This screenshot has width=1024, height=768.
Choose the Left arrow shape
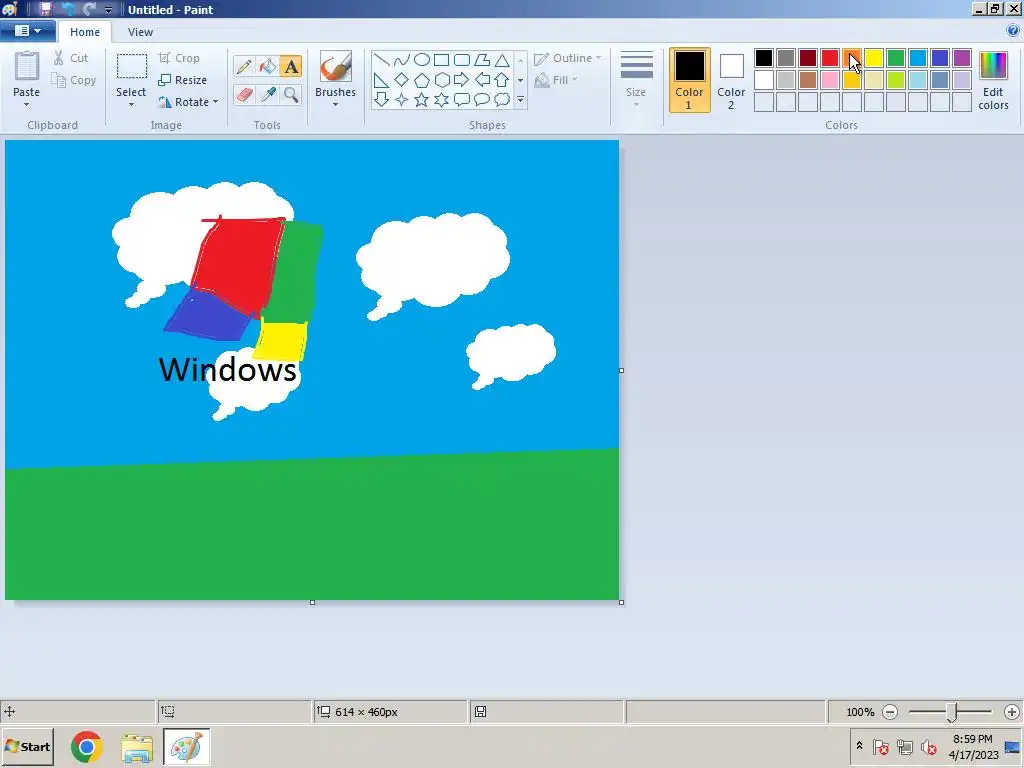click(482, 80)
